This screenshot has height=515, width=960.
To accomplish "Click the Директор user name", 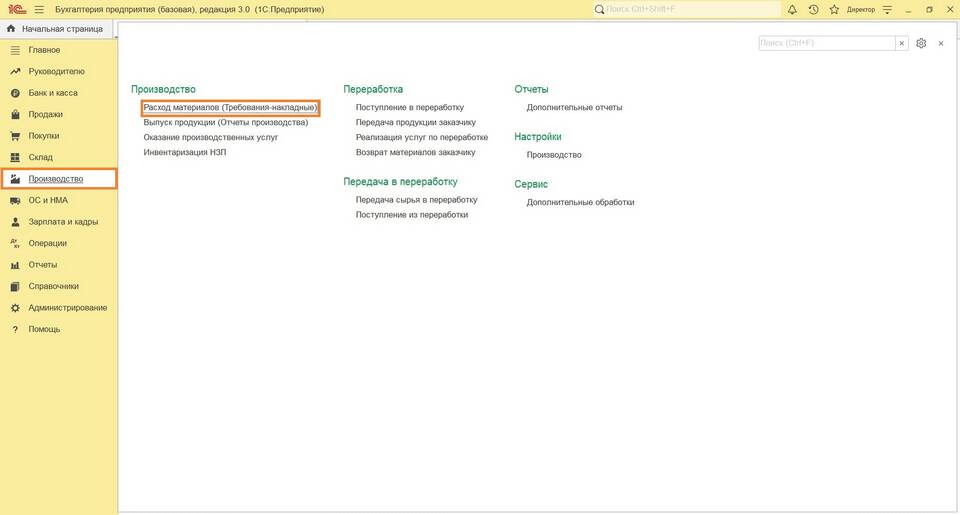I will pos(860,10).
